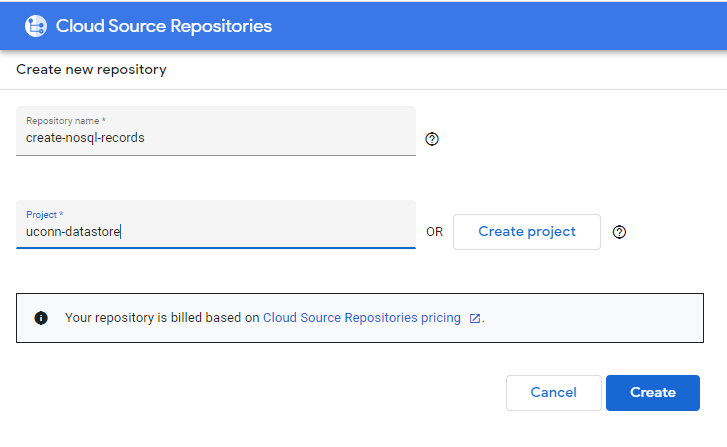Viewport: 727px width, 447px height.
Task: Click external link icon after pricing link
Action: tap(474, 318)
